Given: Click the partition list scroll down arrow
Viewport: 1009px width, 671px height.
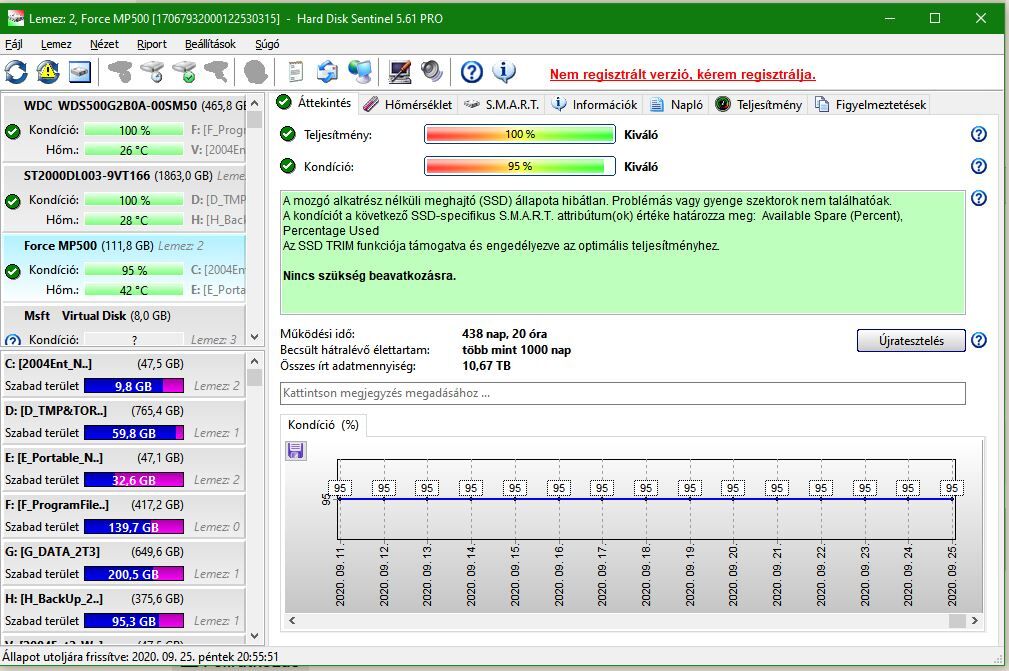Looking at the screenshot, I should tap(255, 636).
